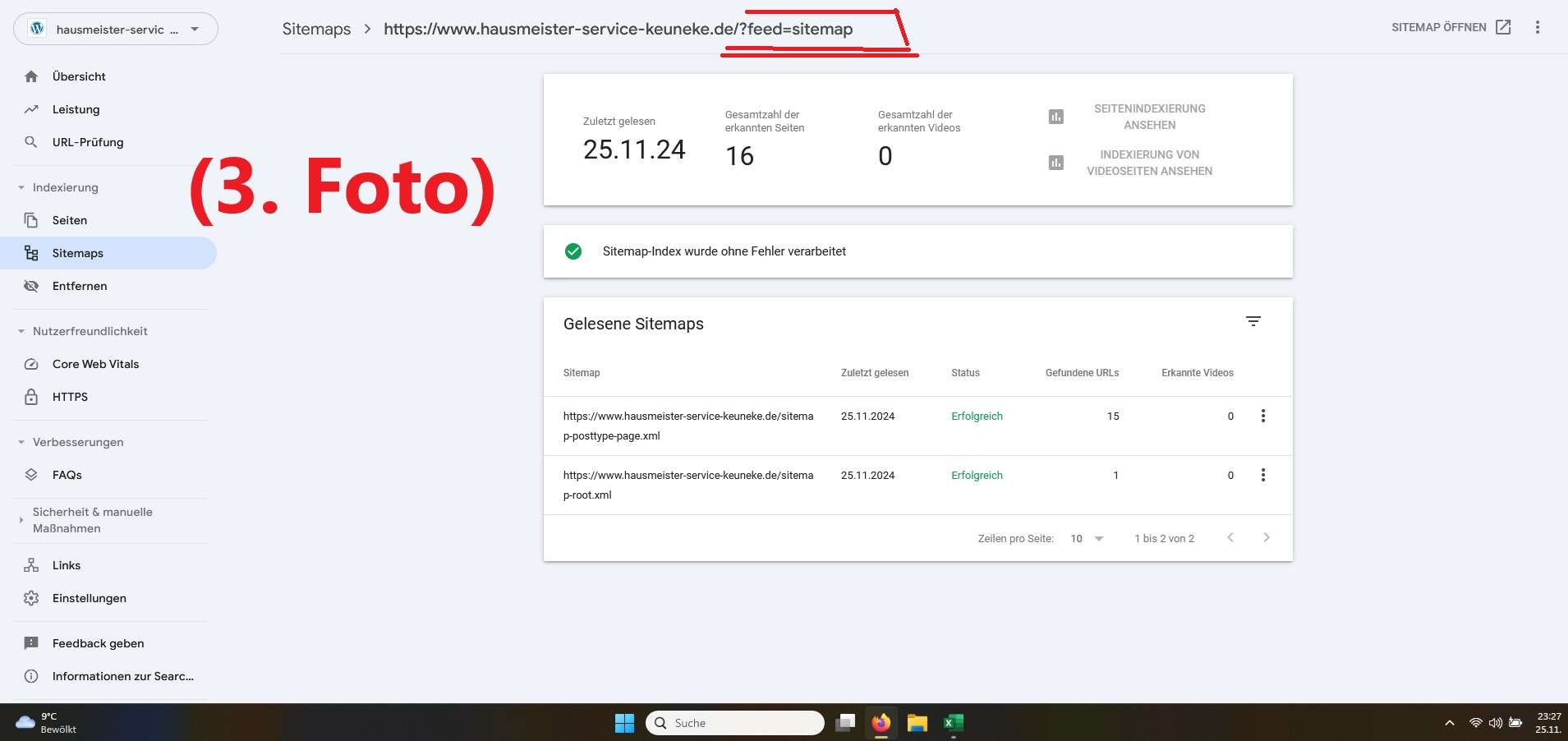Click SITEMAP ÖFFNEN button
The width and height of the screenshot is (1568, 741).
(x=1451, y=27)
